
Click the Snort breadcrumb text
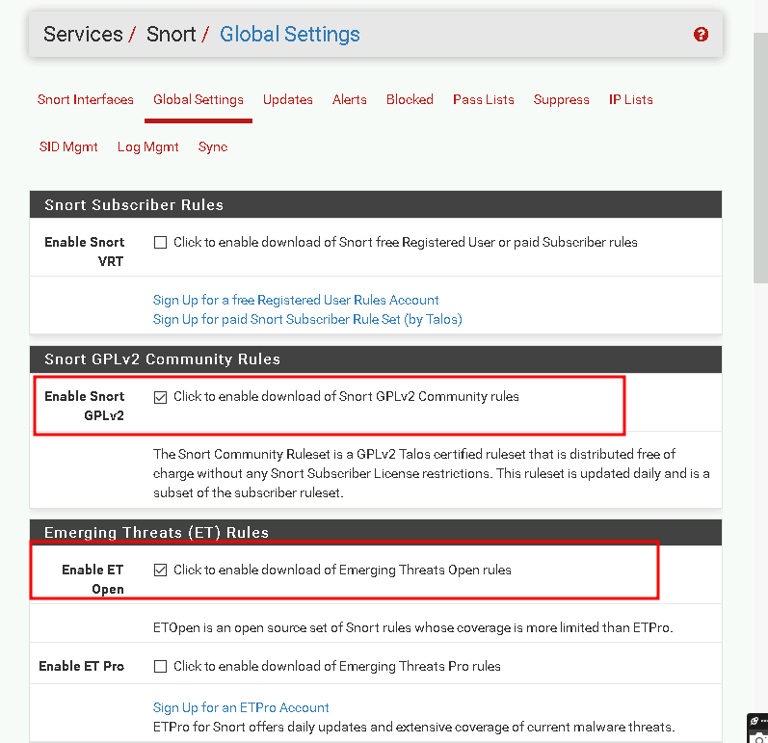(171, 34)
